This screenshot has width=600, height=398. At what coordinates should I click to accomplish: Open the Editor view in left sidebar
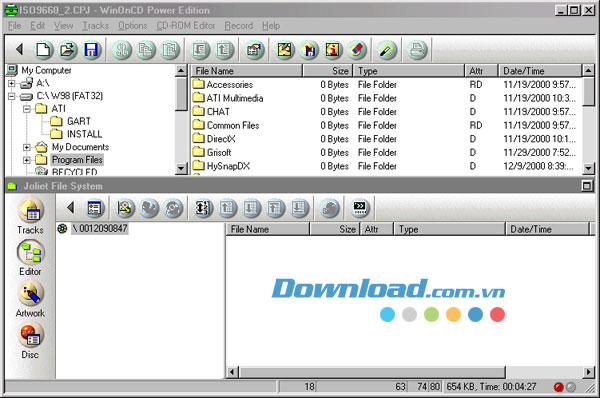pyautogui.click(x=30, y=258)
